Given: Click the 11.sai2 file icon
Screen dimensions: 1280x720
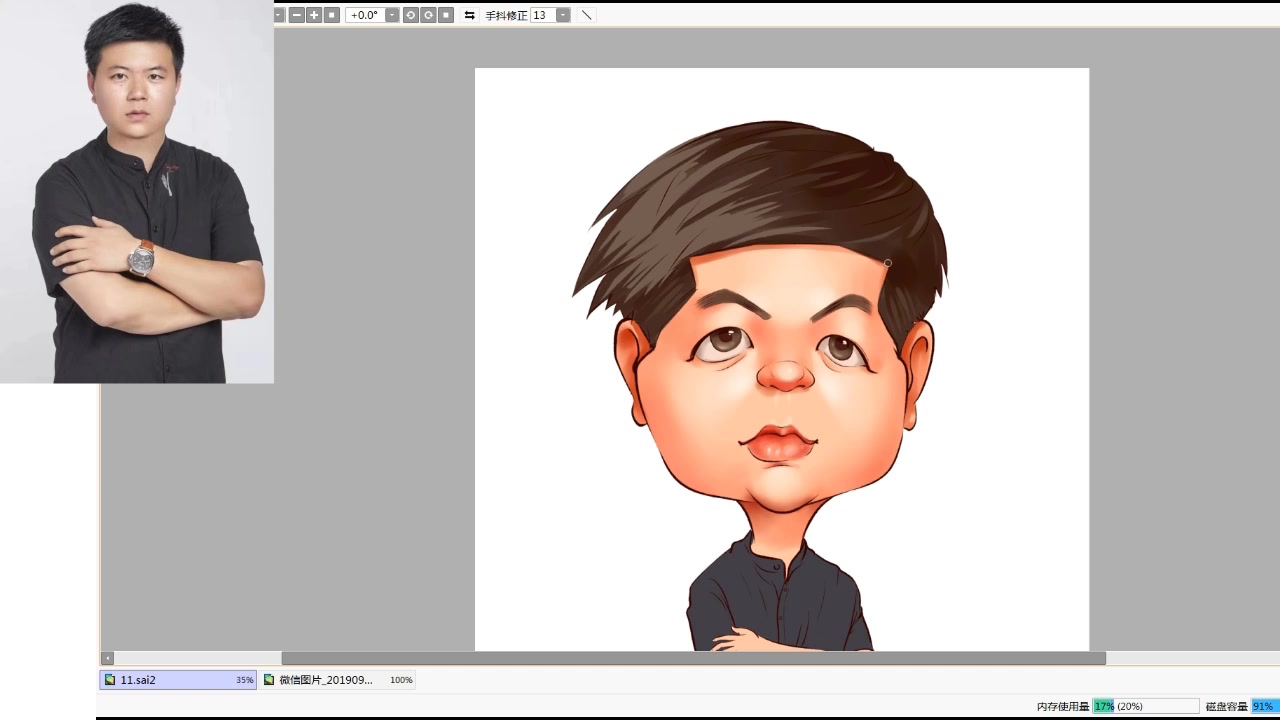Looking at the screenshot, I should (110, 680).
